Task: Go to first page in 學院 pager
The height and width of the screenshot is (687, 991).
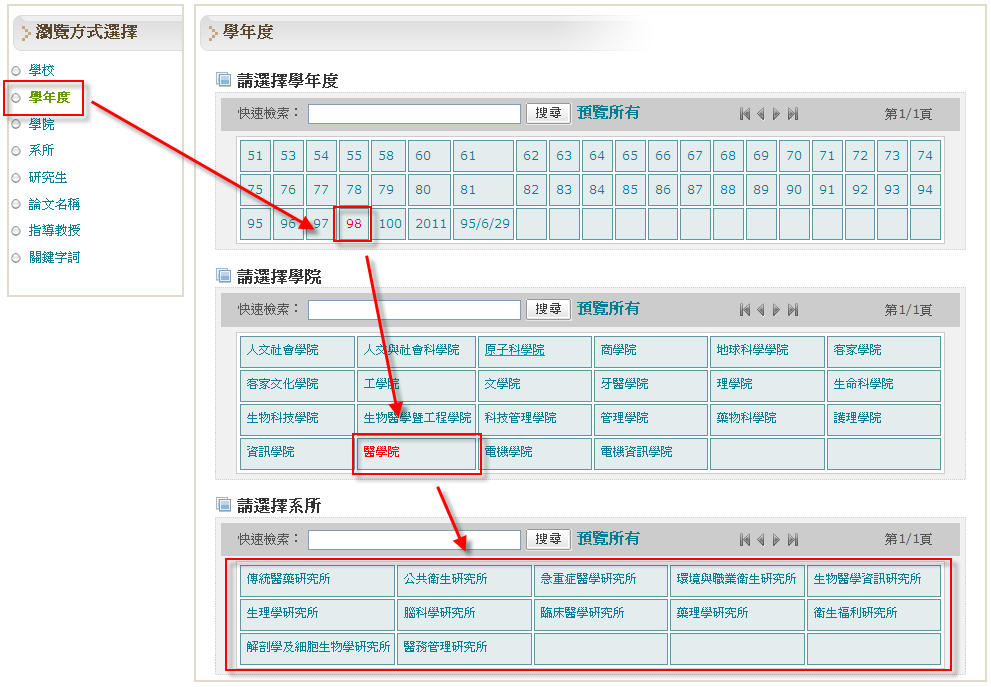Action: click(745, 310)
